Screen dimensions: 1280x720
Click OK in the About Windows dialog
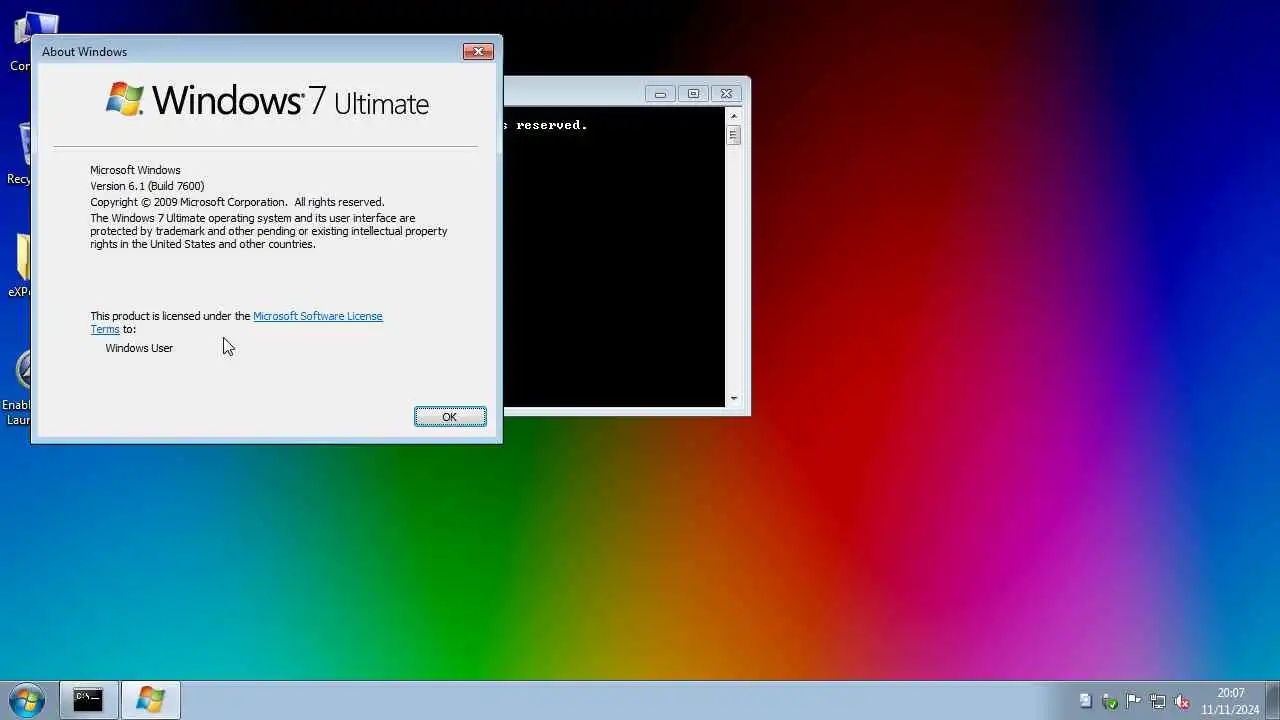coord(450,417)
